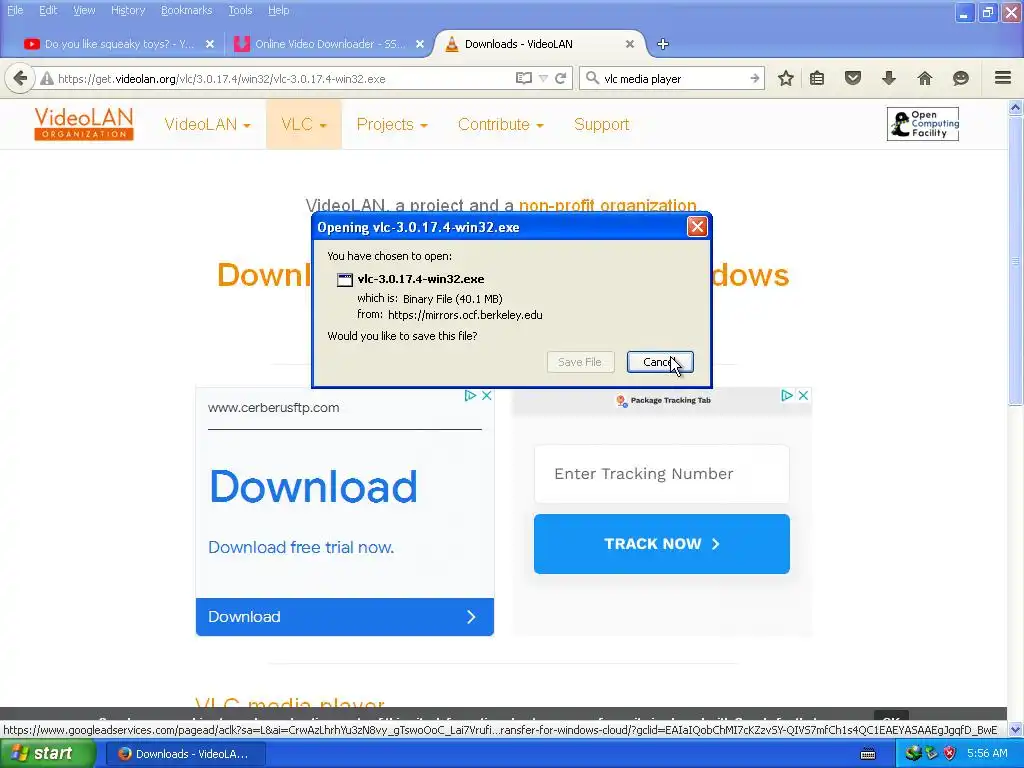1024x768 pixels.
Task: Show bookmarks list icon
Action: [x=817, y=78]
